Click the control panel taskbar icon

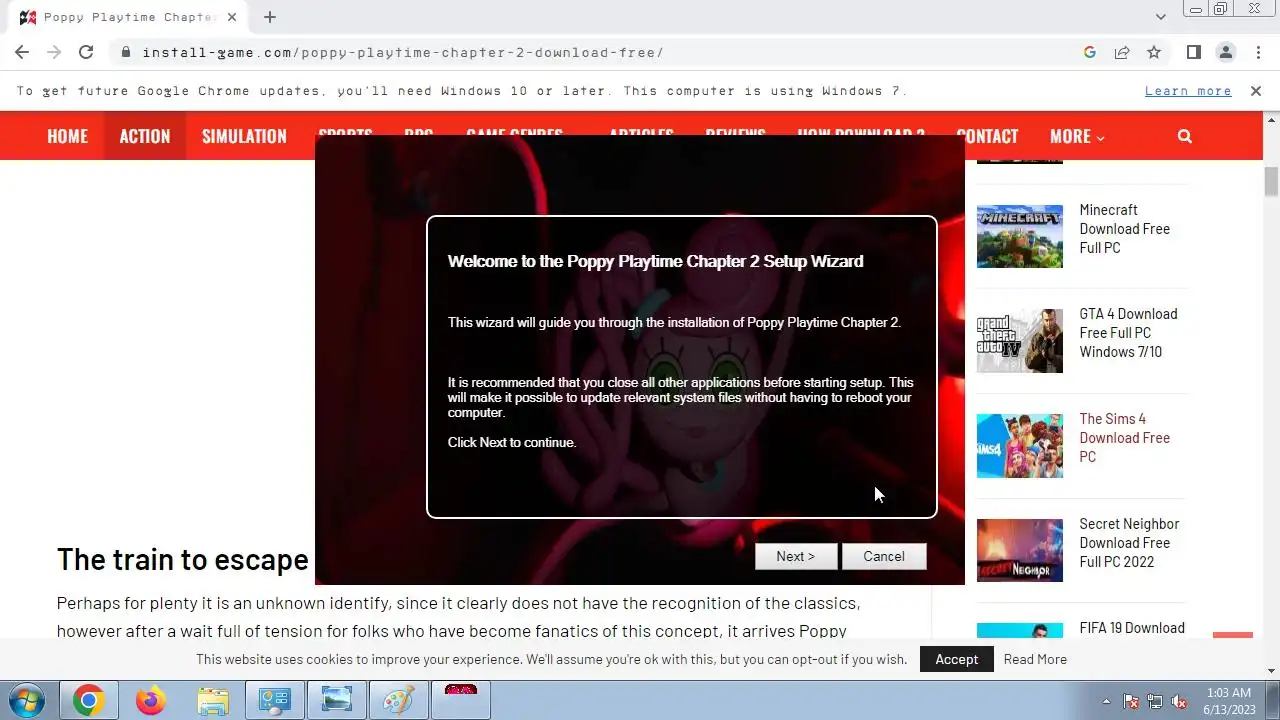(x=275, y=701)
